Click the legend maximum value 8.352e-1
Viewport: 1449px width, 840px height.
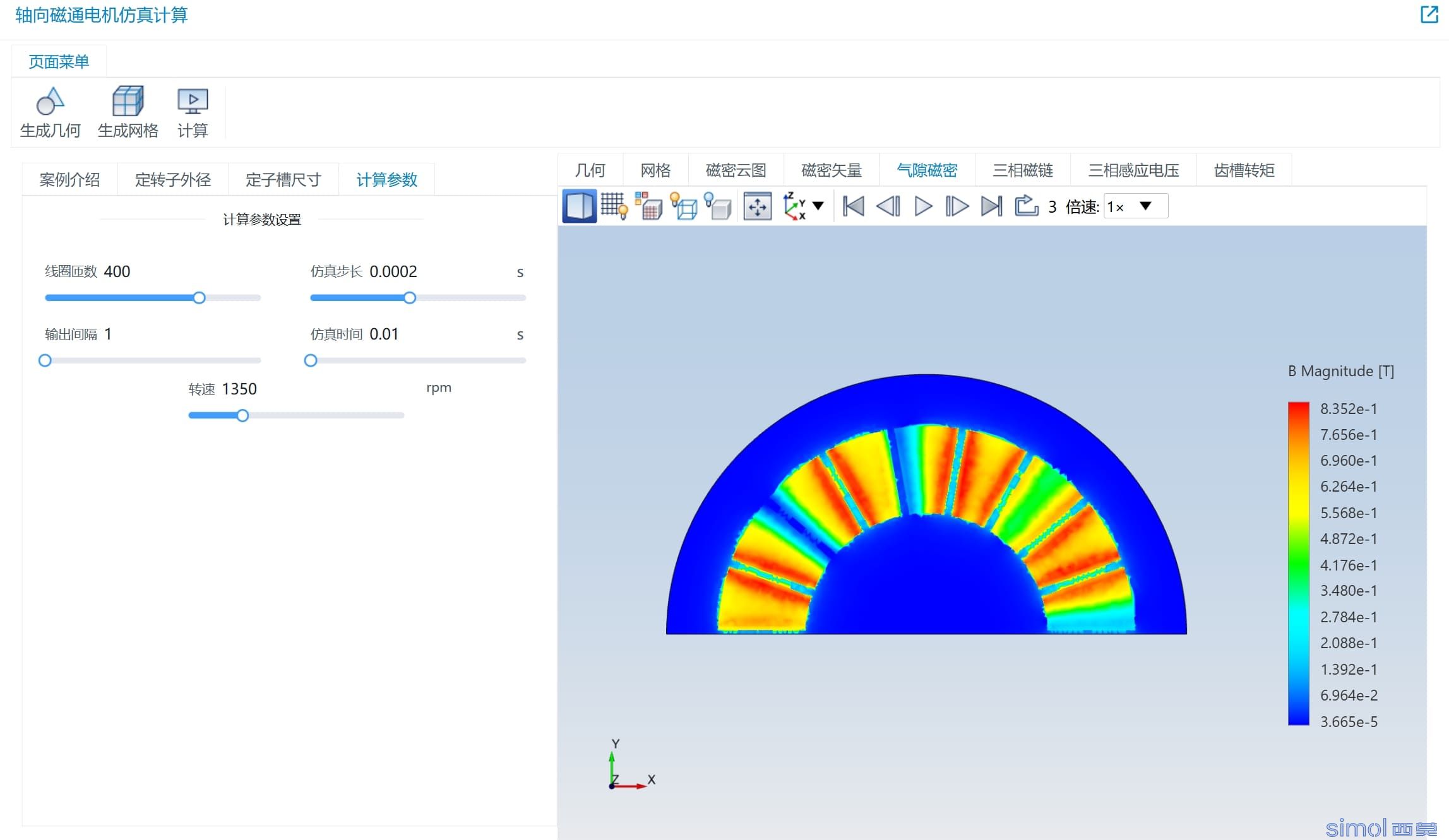point(1349,409)
